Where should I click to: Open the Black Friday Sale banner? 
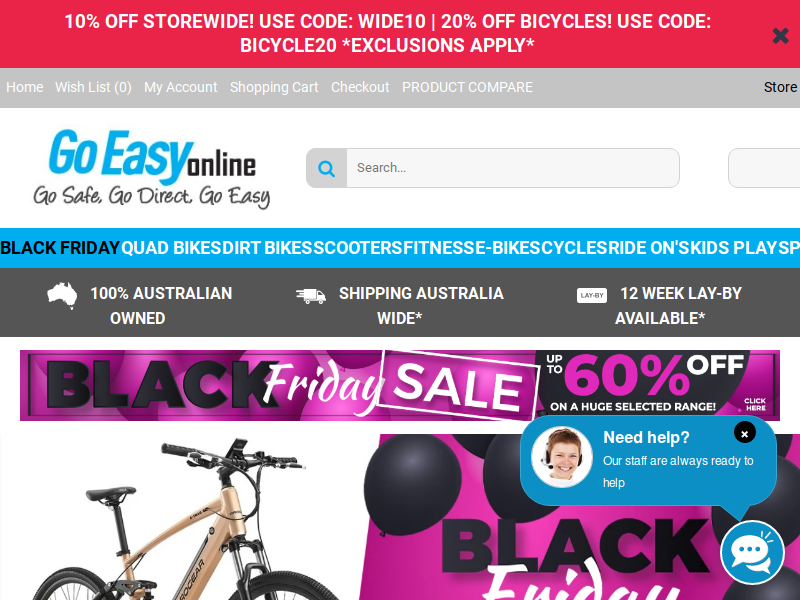pyautogui.click(x=400, y=385)
